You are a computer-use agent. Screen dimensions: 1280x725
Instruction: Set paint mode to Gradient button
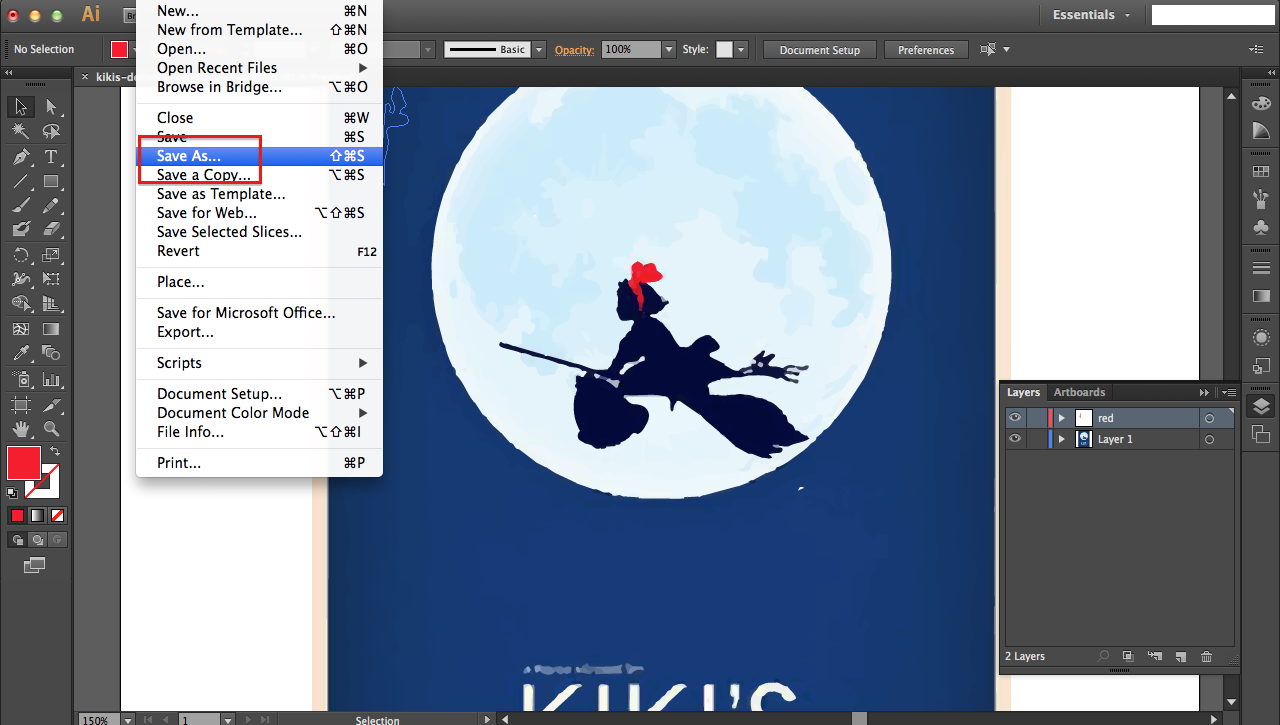pyautogui.click(x=37, y=515)
